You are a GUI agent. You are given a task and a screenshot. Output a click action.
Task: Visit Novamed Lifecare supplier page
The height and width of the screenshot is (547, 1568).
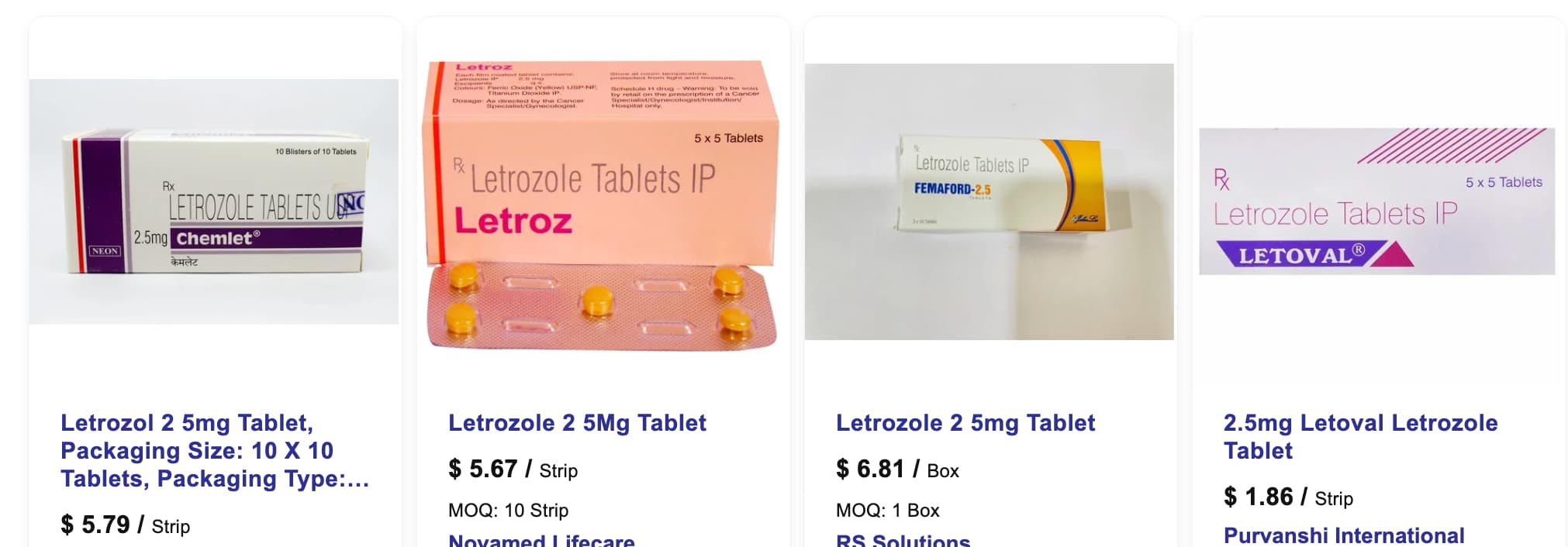541,539
